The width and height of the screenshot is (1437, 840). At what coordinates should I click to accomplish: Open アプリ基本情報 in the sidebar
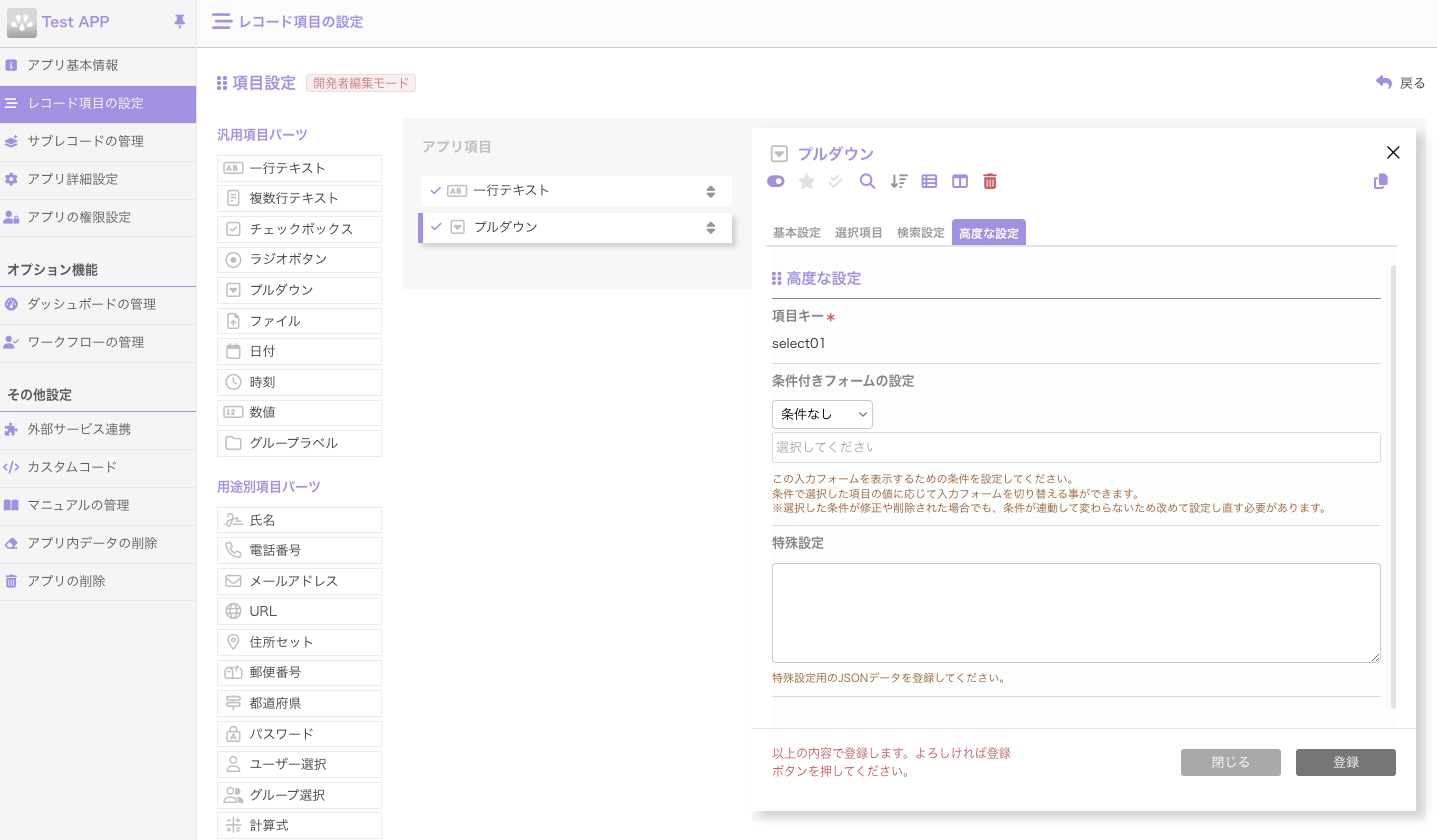98,65
